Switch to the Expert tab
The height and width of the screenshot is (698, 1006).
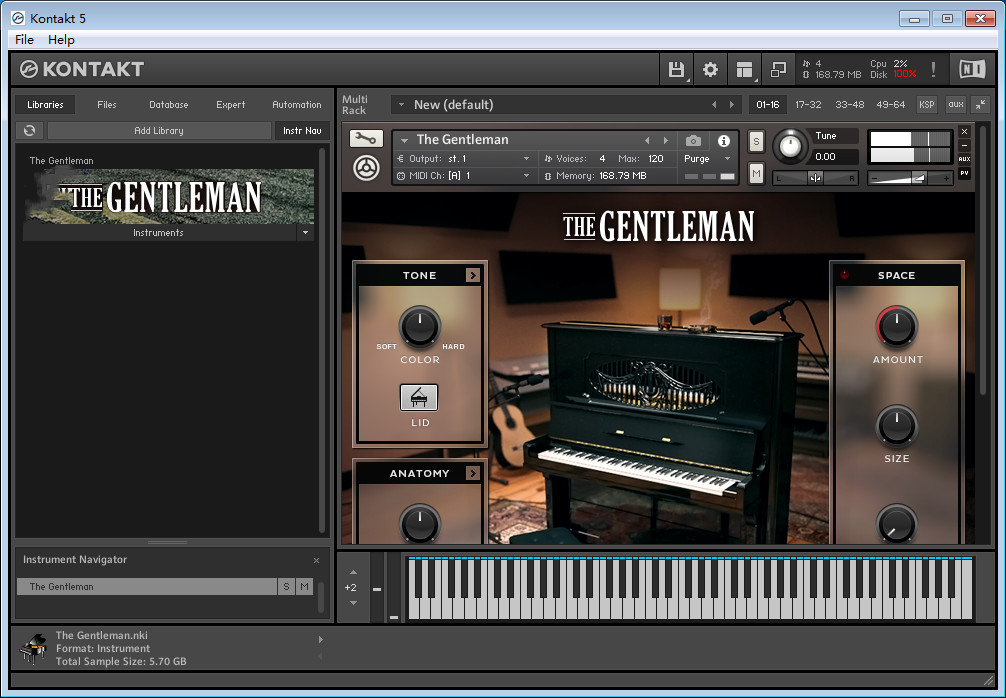point(230,105)
